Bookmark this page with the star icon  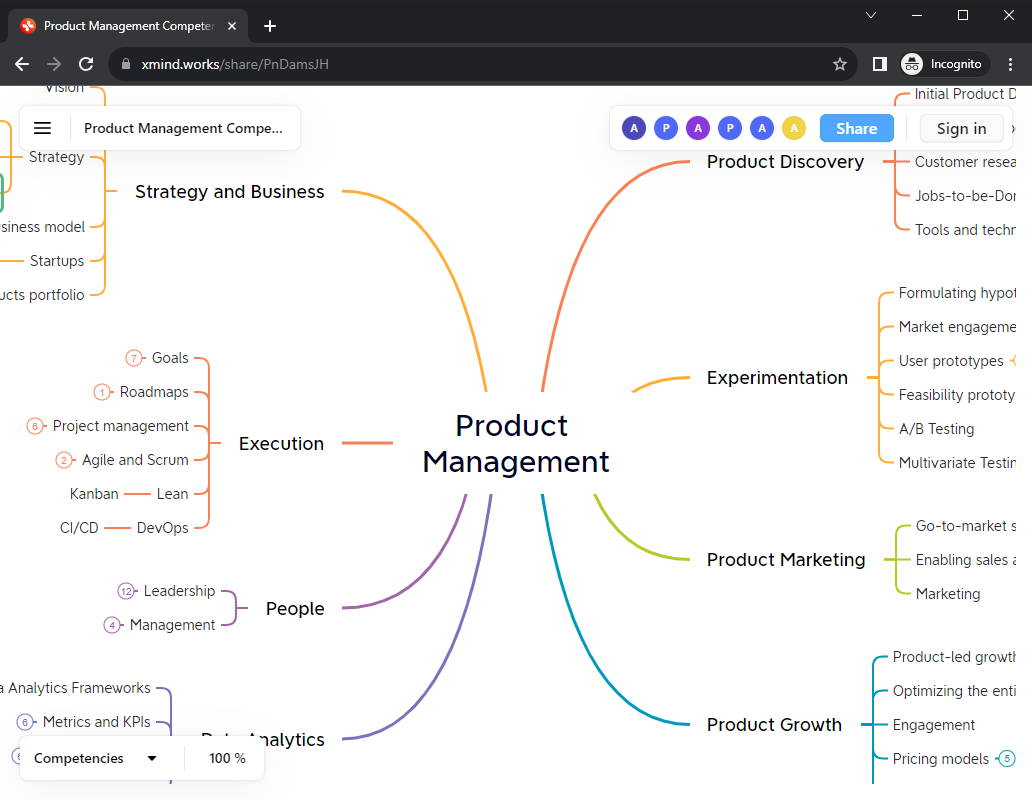(840, 63)
